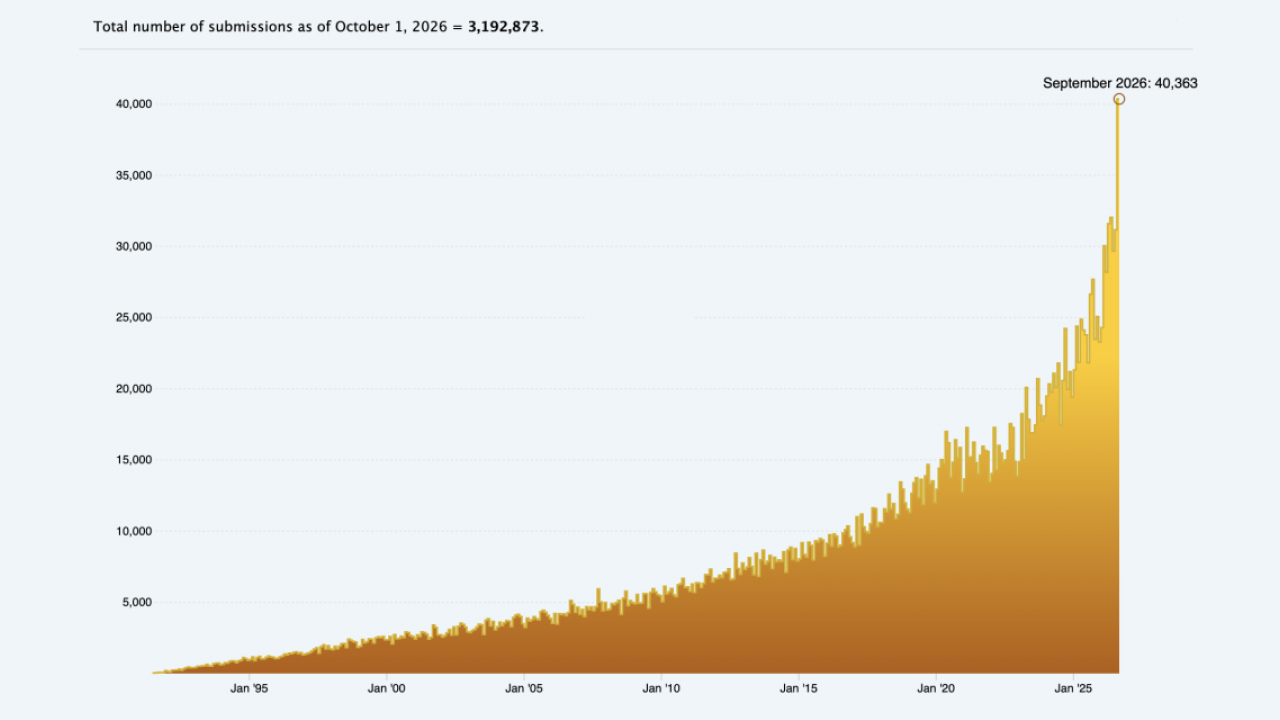Click the September 2026 data point circle
The width and height of the screenshot is (1280, 720).
point(1119,99)
